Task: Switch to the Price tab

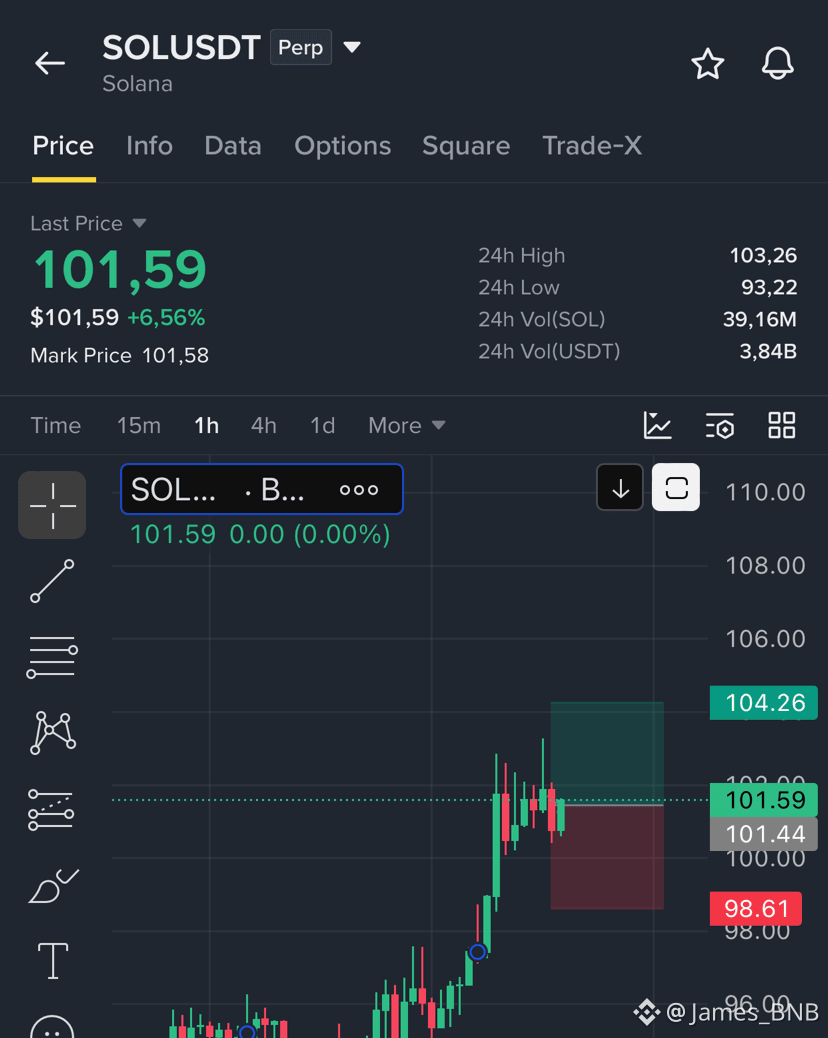Action: [64, 146]
